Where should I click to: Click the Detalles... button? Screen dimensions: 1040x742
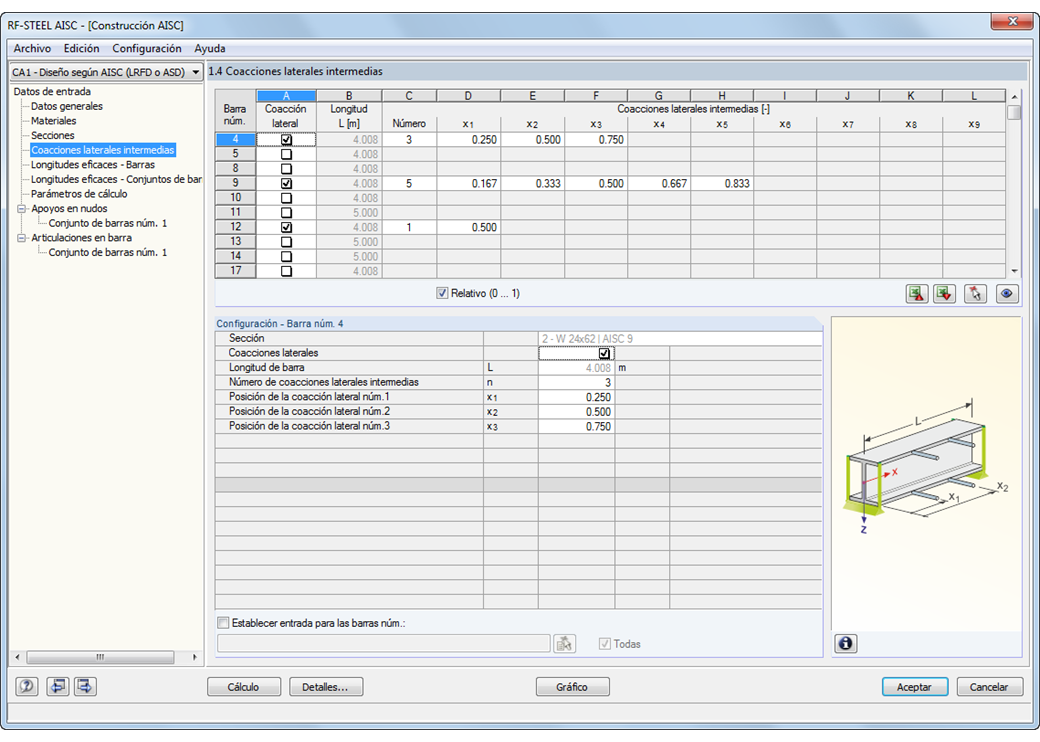(x=326, y=687)
